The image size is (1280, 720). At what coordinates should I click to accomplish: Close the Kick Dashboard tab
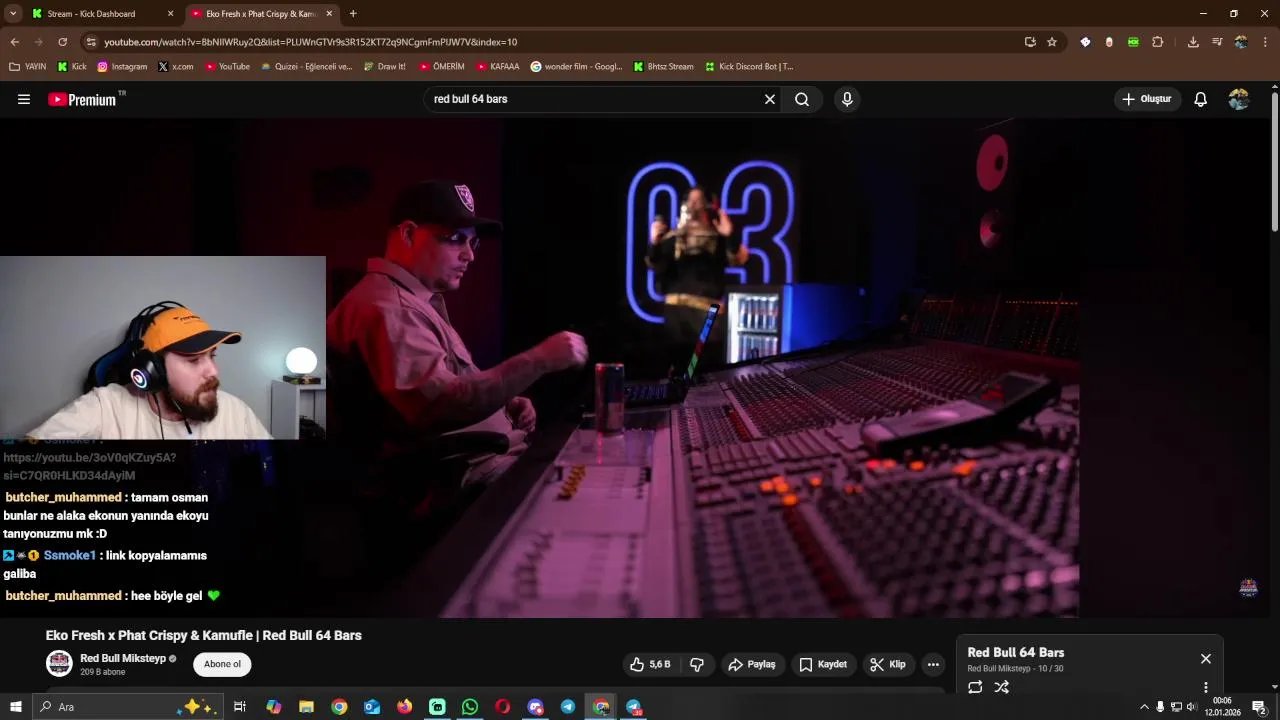point(170,14)
